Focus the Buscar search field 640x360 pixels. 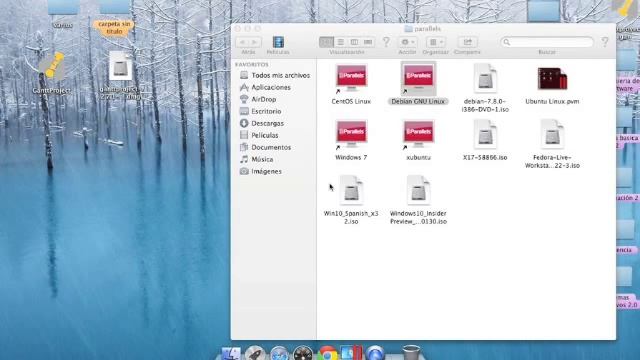point(547,42)
